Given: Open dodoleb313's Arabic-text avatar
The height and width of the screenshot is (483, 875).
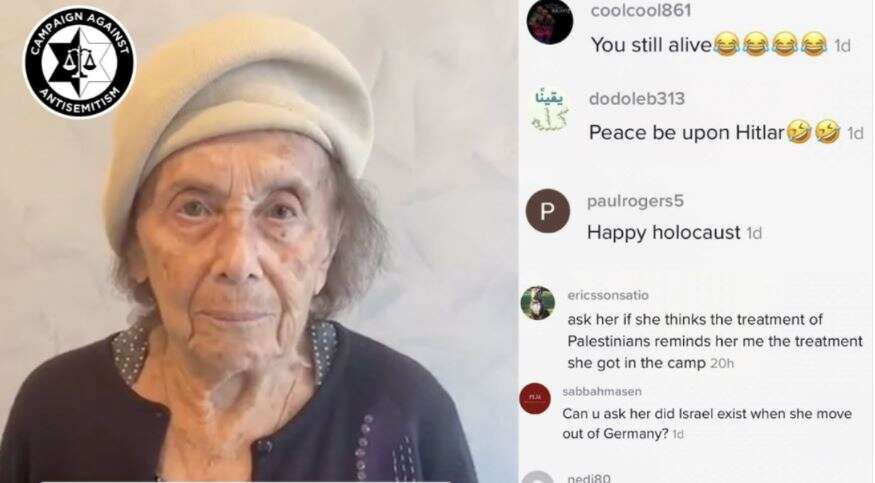Looking at the screenshot, I should point(550,110).
